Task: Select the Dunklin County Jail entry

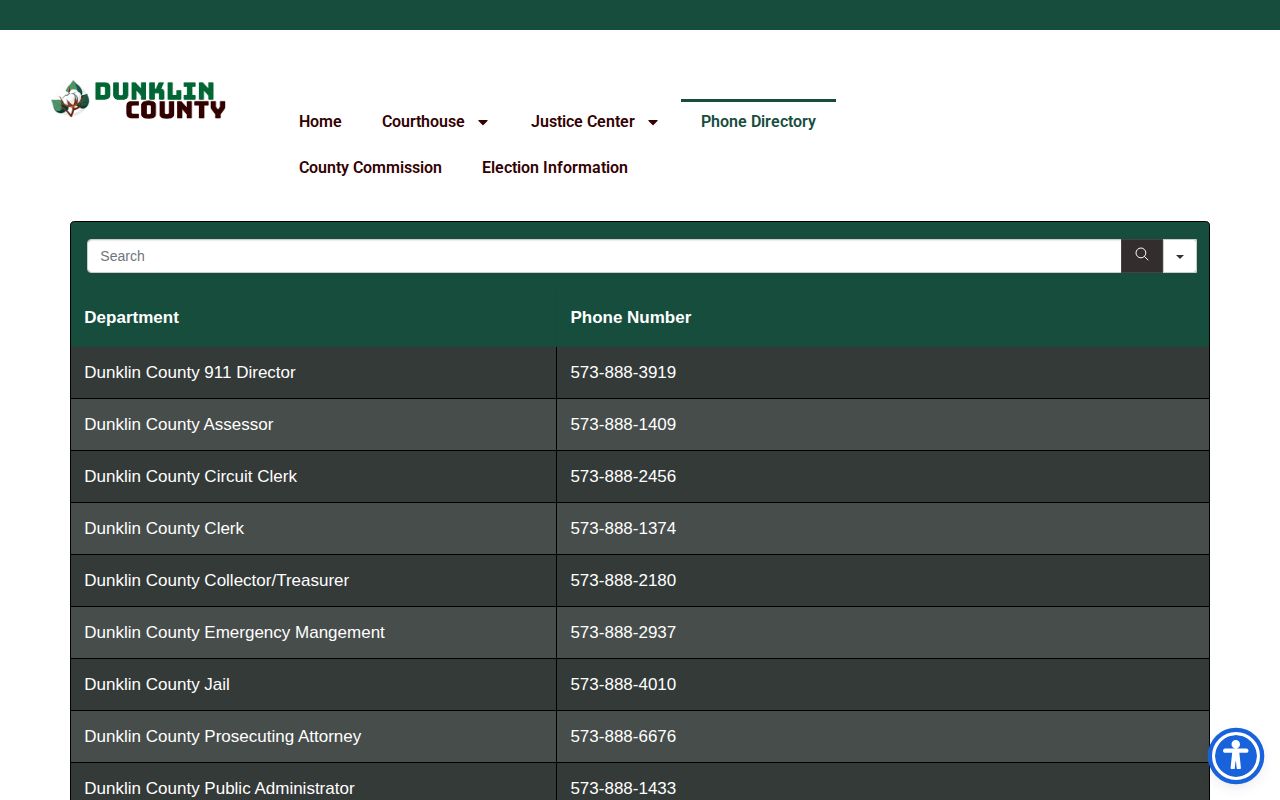Action: [x=157, y=684]
